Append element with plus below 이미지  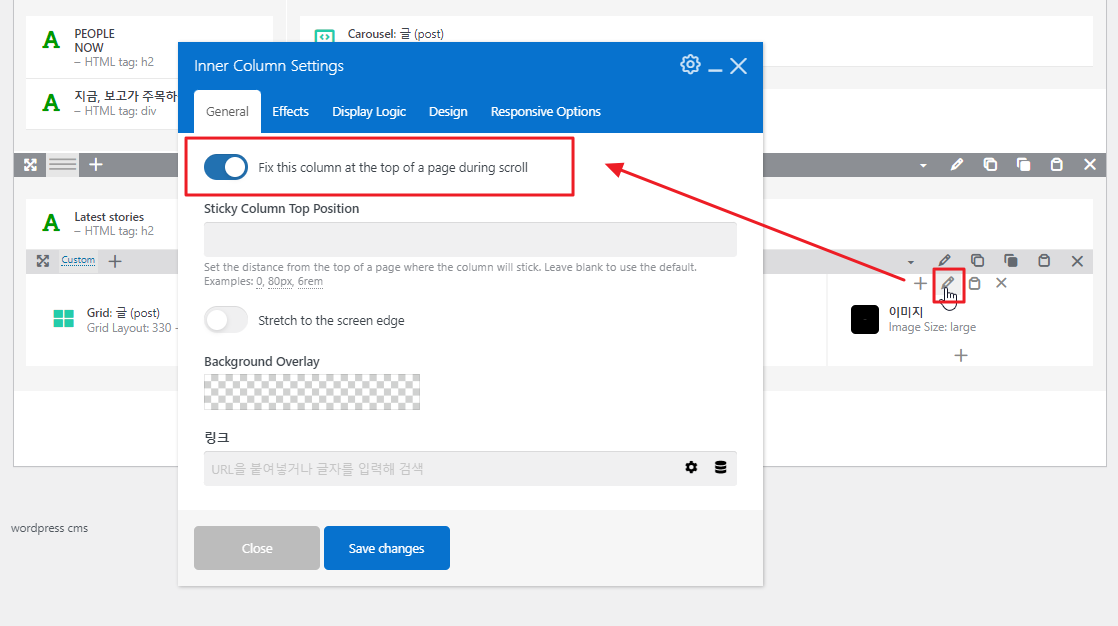click(960, 355)
